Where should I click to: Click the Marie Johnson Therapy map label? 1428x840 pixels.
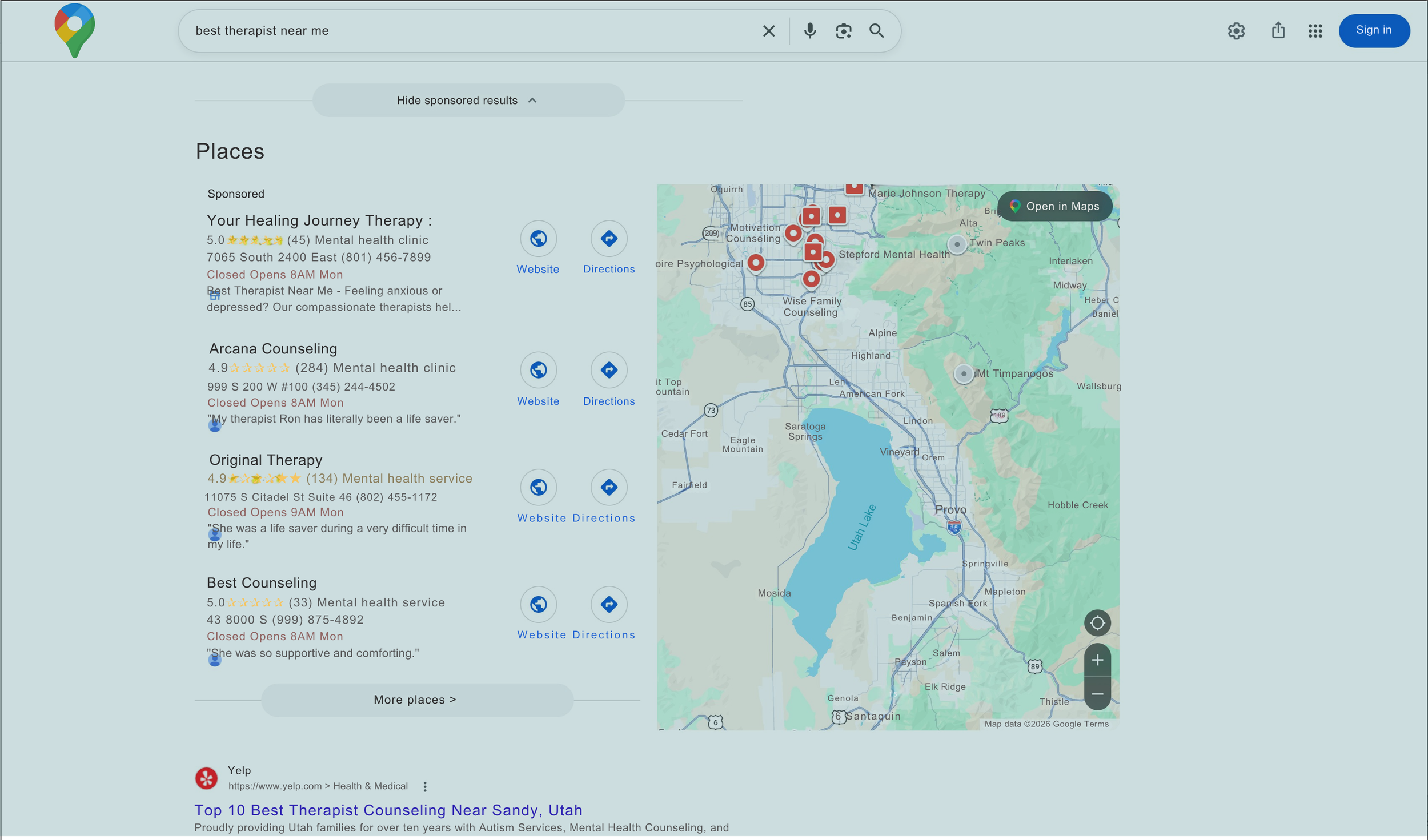926,193
